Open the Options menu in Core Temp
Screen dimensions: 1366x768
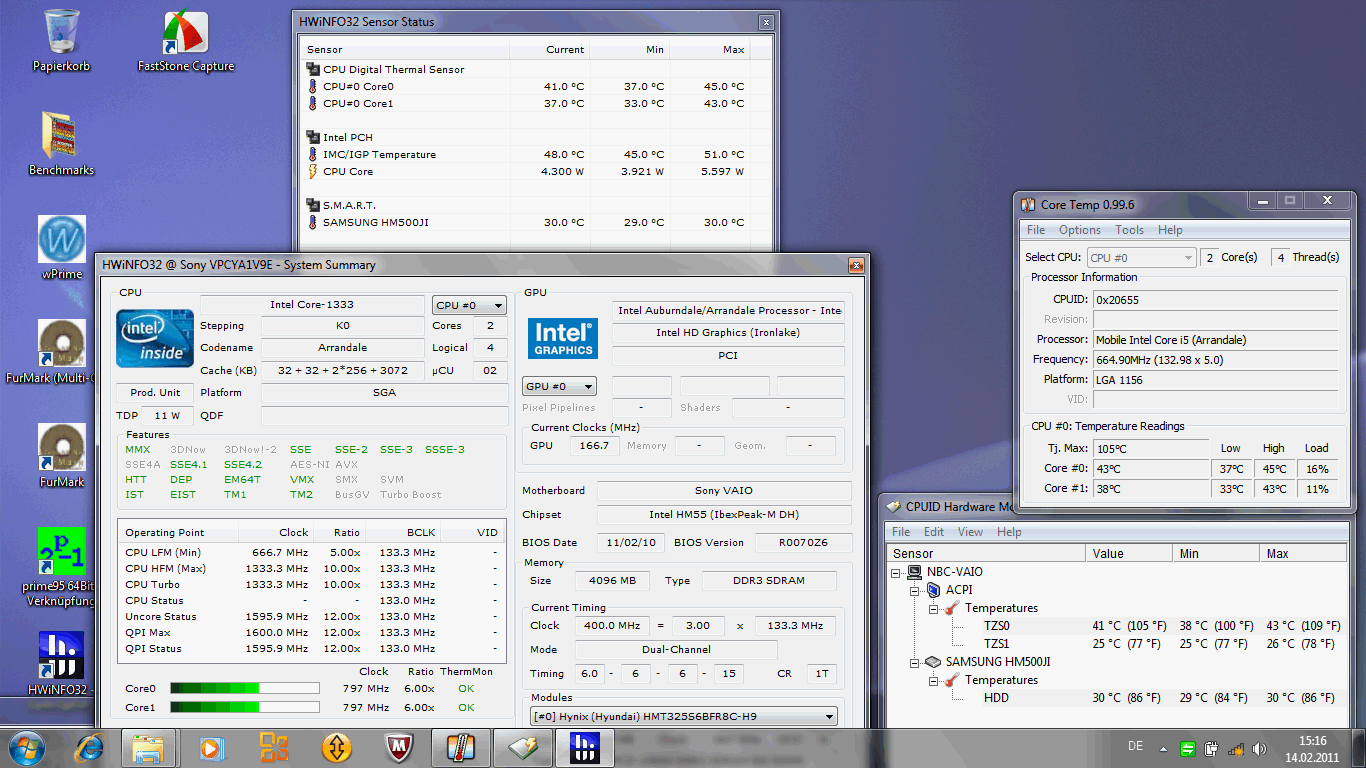click(x=1079, y=230)
